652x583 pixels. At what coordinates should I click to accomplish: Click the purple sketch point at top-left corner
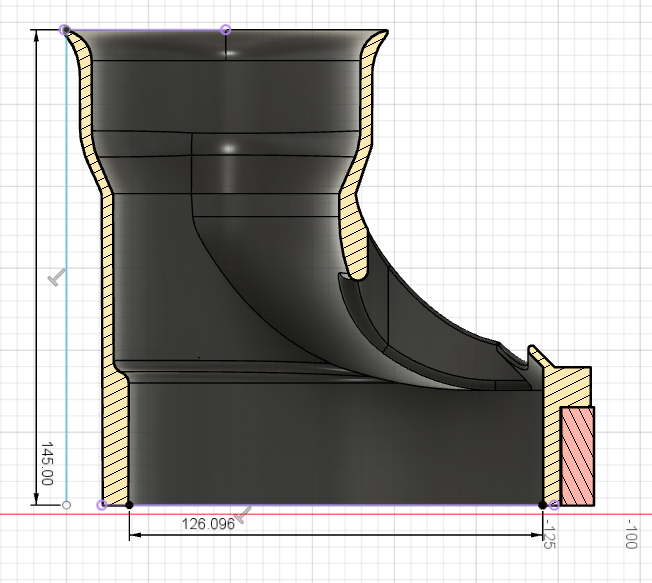[x=66, y=30]
